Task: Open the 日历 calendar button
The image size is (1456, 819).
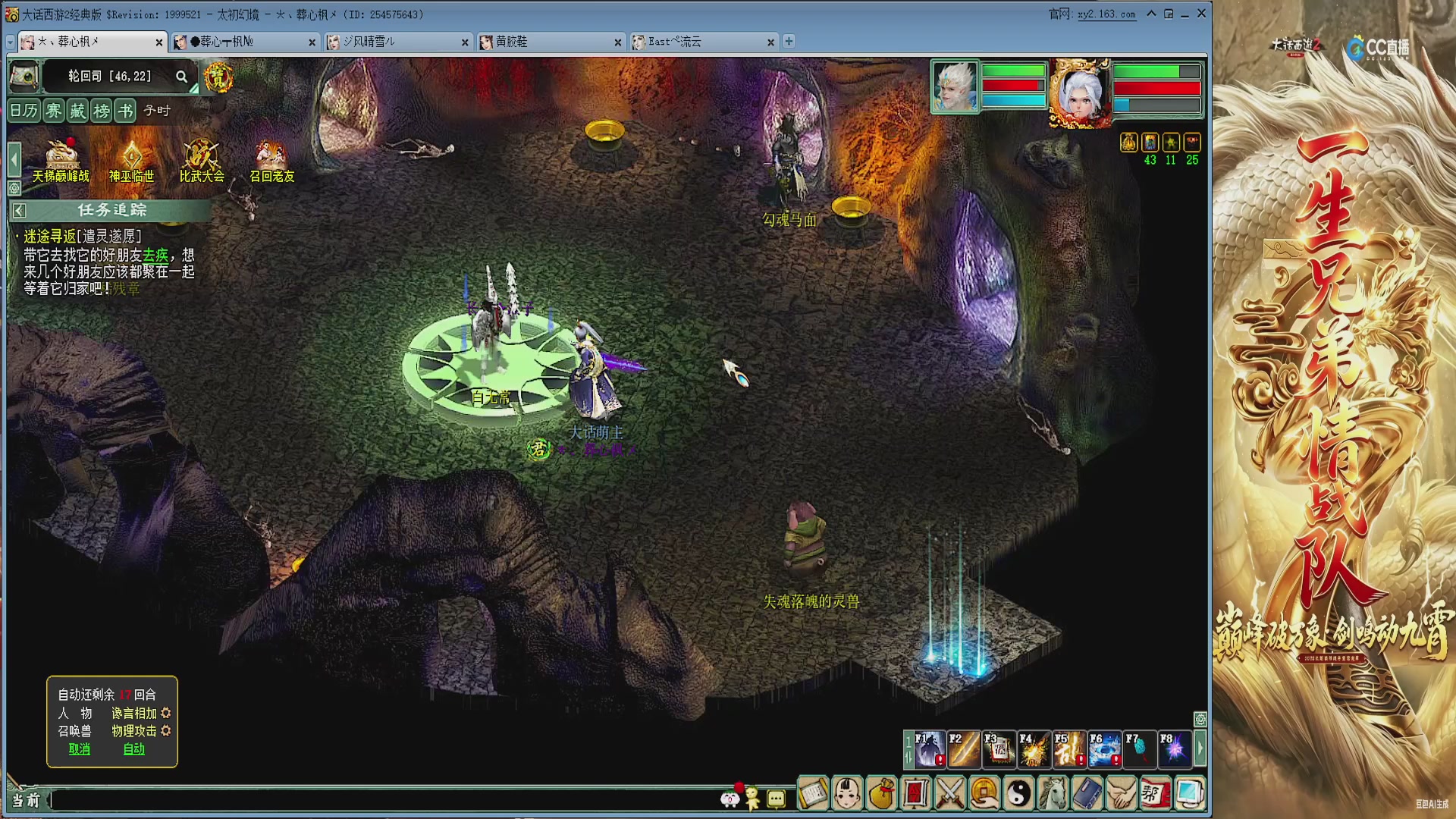Action: tap(24, 111)
